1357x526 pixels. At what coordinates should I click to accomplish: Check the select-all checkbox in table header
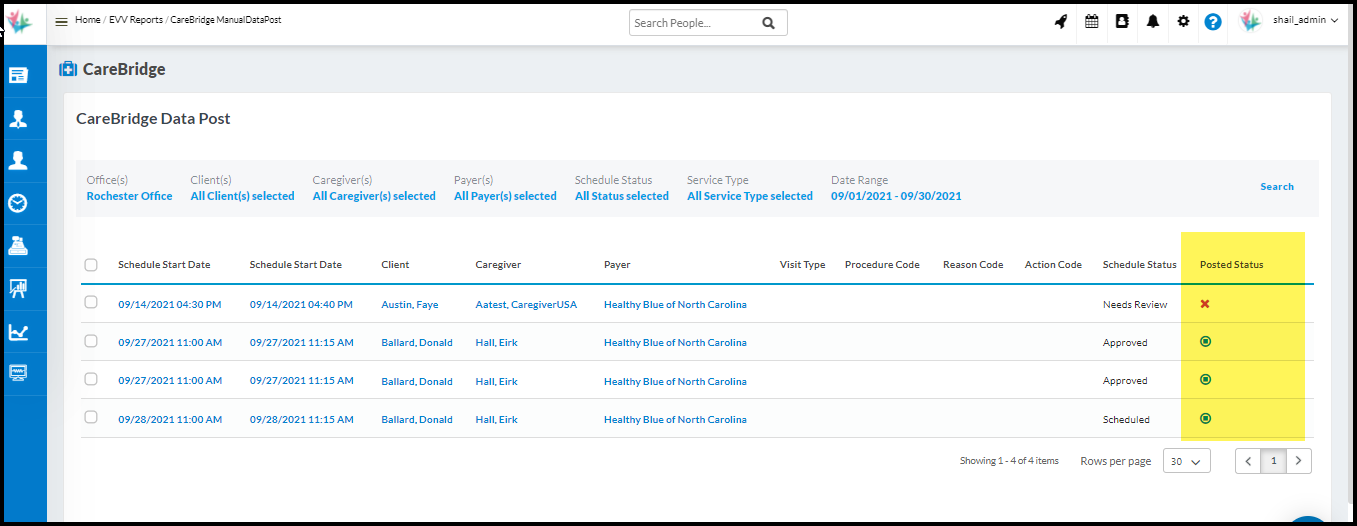click(x=91, y=265)
